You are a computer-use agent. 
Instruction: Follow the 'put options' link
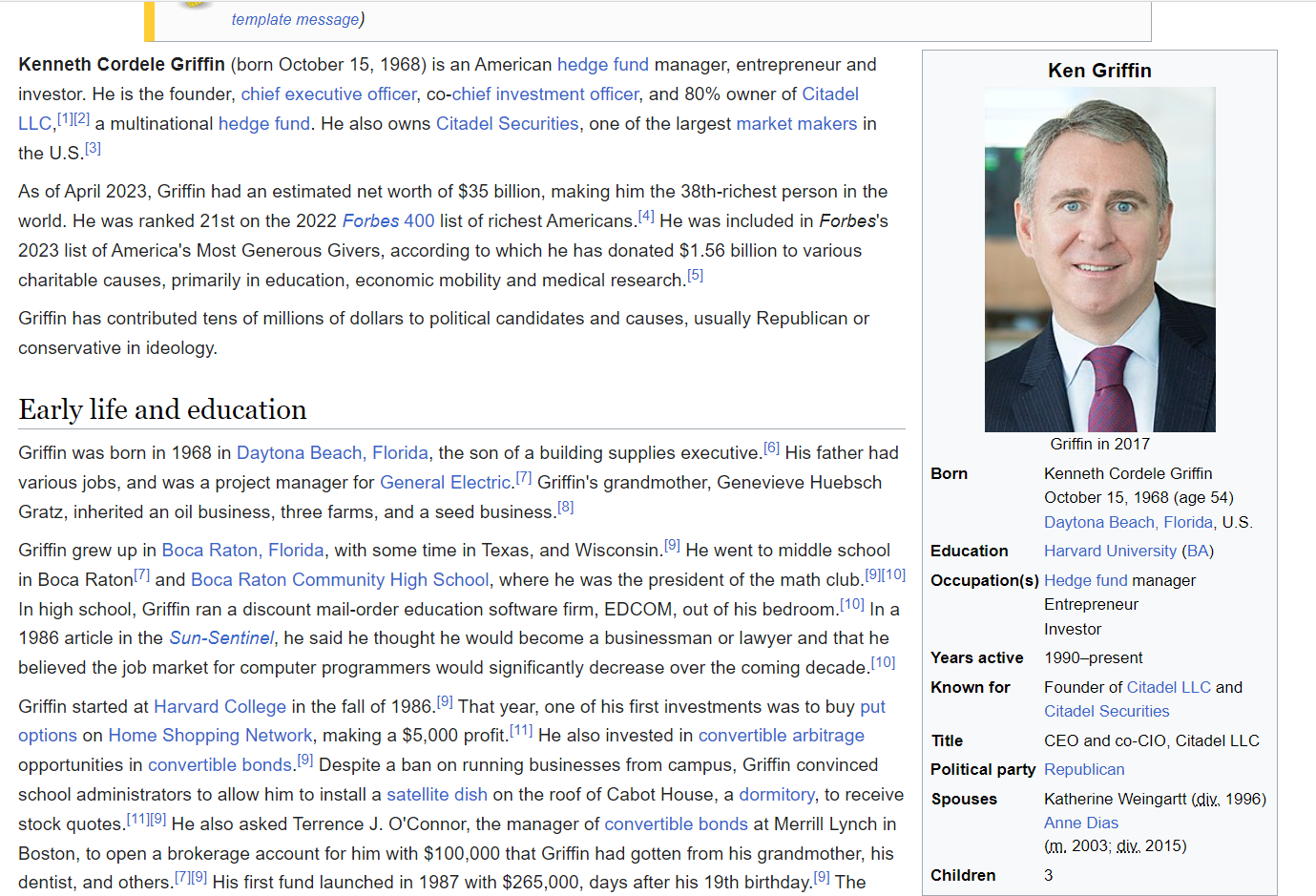872,707
